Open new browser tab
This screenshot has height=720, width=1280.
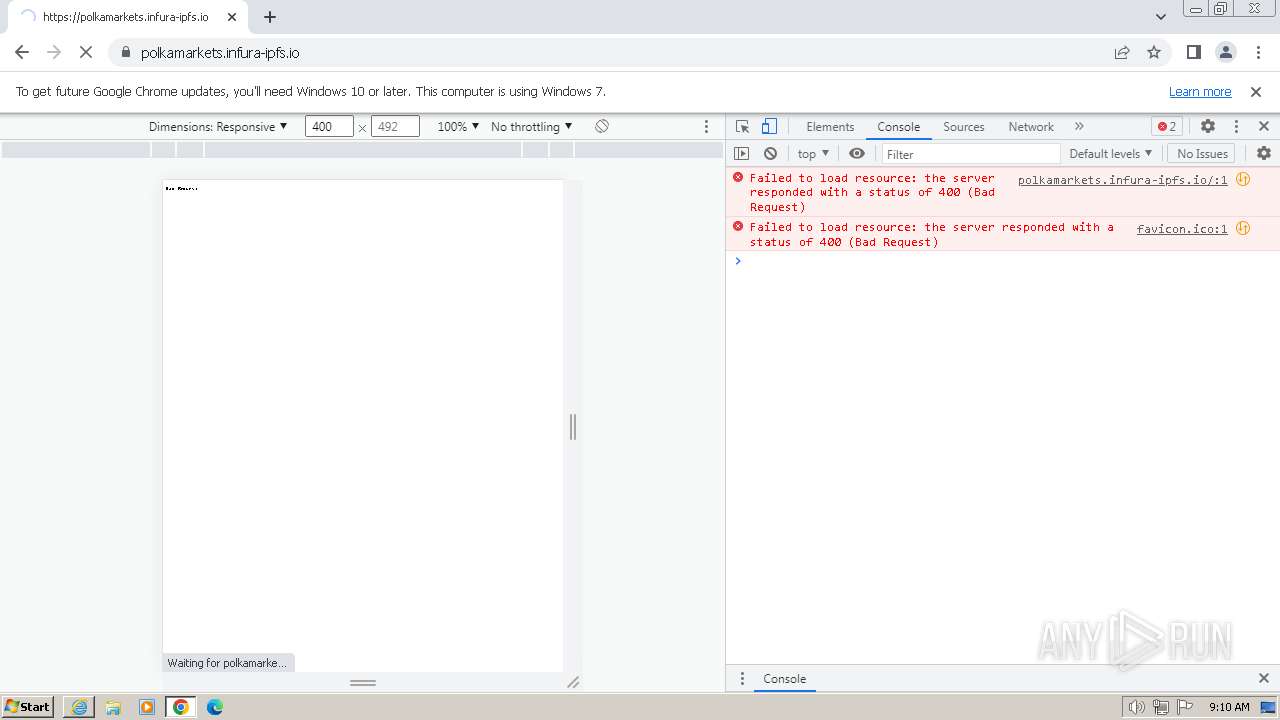[270, 16]
